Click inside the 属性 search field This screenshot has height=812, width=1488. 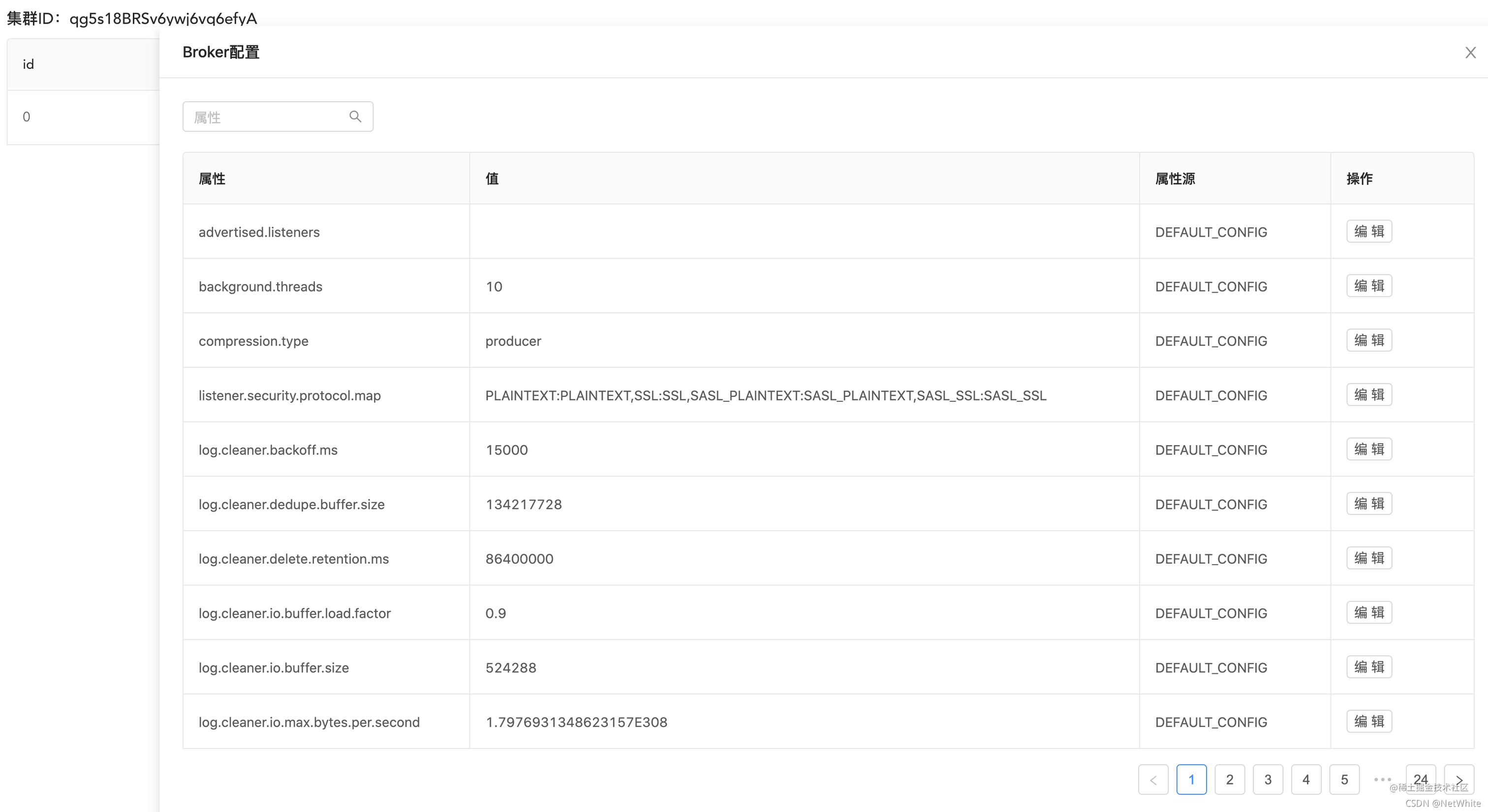(x=266, y=116)
